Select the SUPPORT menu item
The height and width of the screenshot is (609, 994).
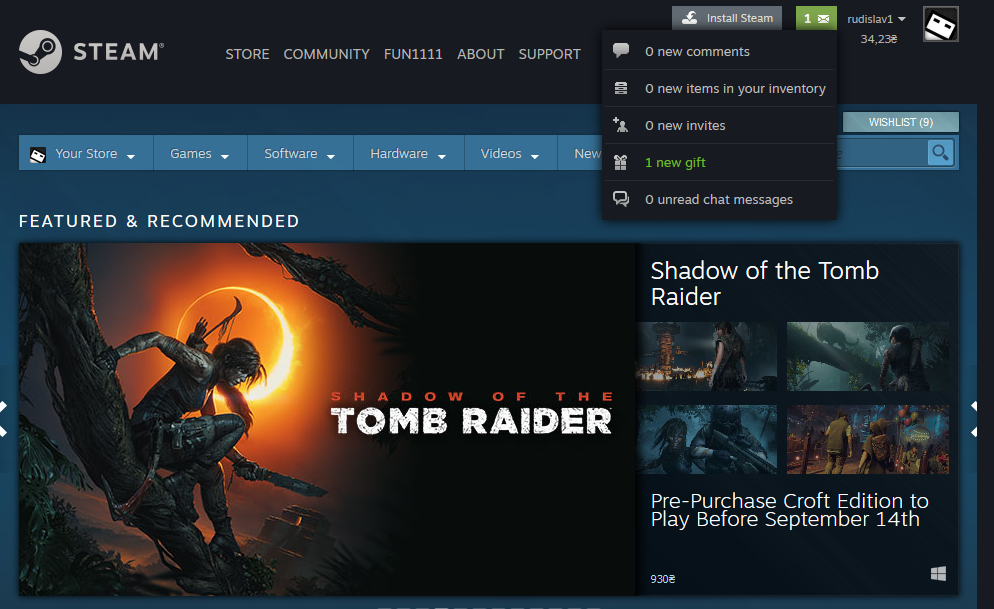coord(549,54)
